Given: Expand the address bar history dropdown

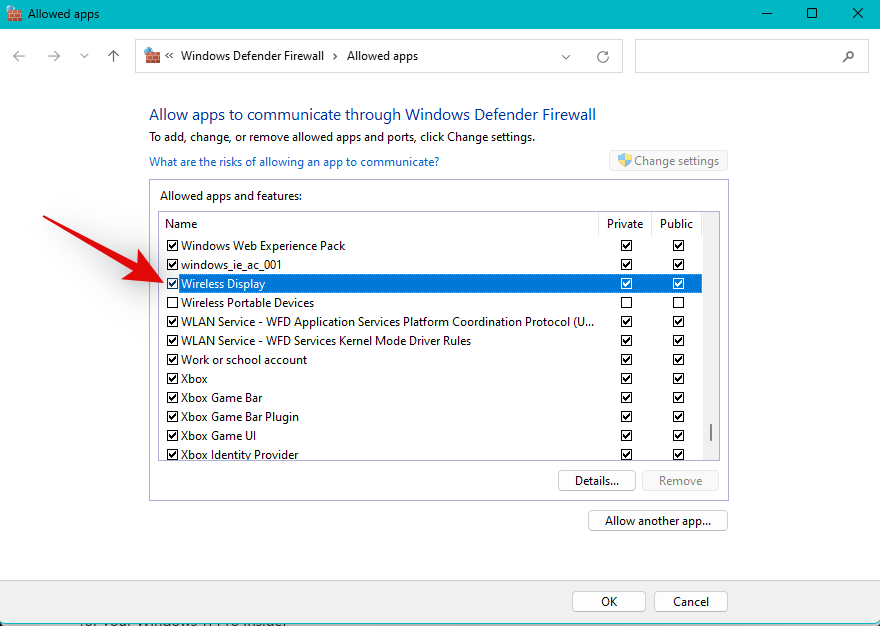Looking at the screenshot, I should click(x=566, y=57).
